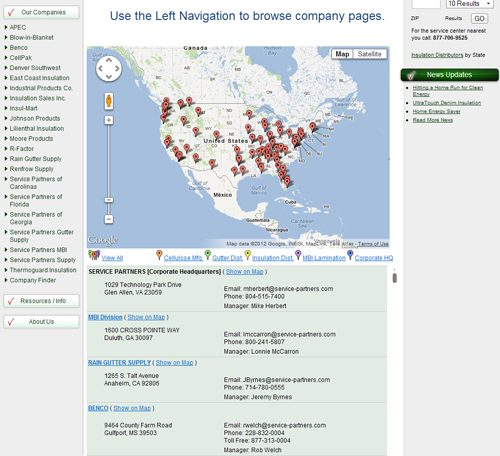Expand the Company Finder arrow
The image size is (500, 456).
[x=6, y=280]
